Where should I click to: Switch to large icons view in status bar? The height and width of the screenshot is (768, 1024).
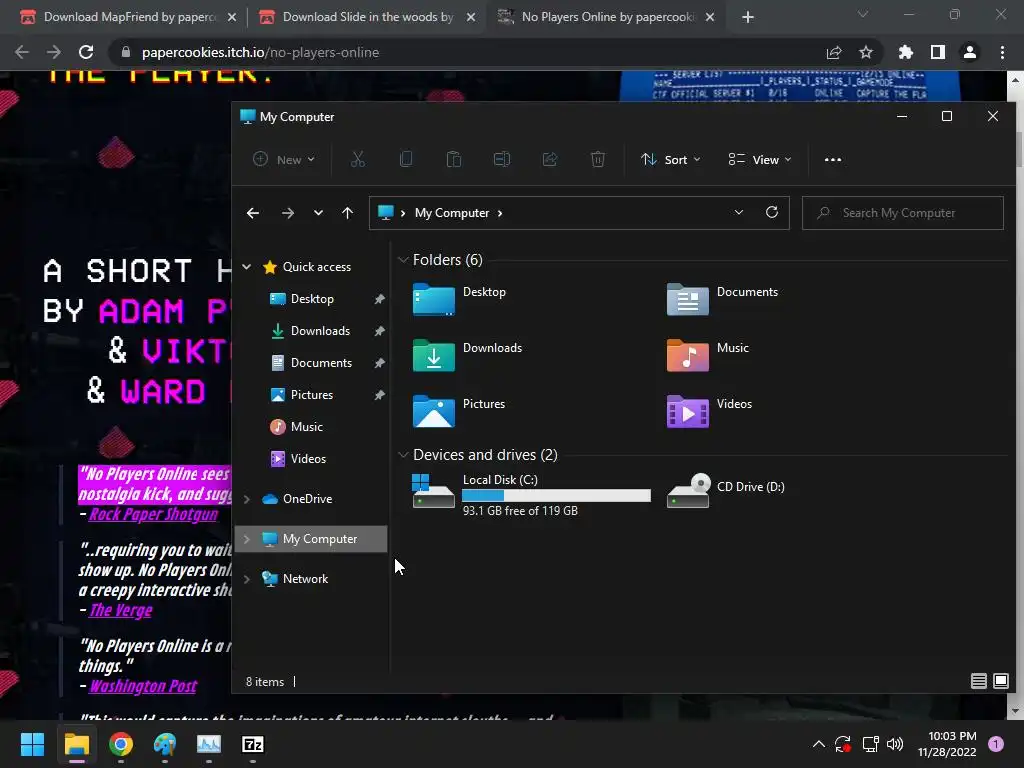[x=1000, y=681]
